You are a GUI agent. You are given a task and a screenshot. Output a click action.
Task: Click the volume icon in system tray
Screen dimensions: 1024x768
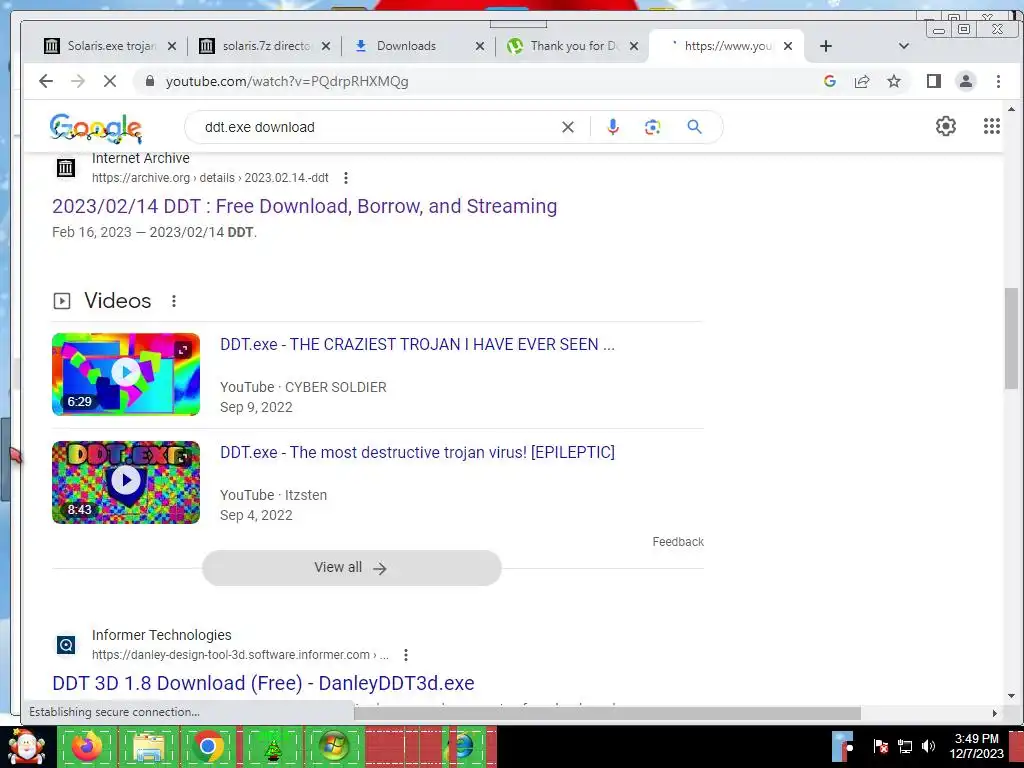pos(928,746)
